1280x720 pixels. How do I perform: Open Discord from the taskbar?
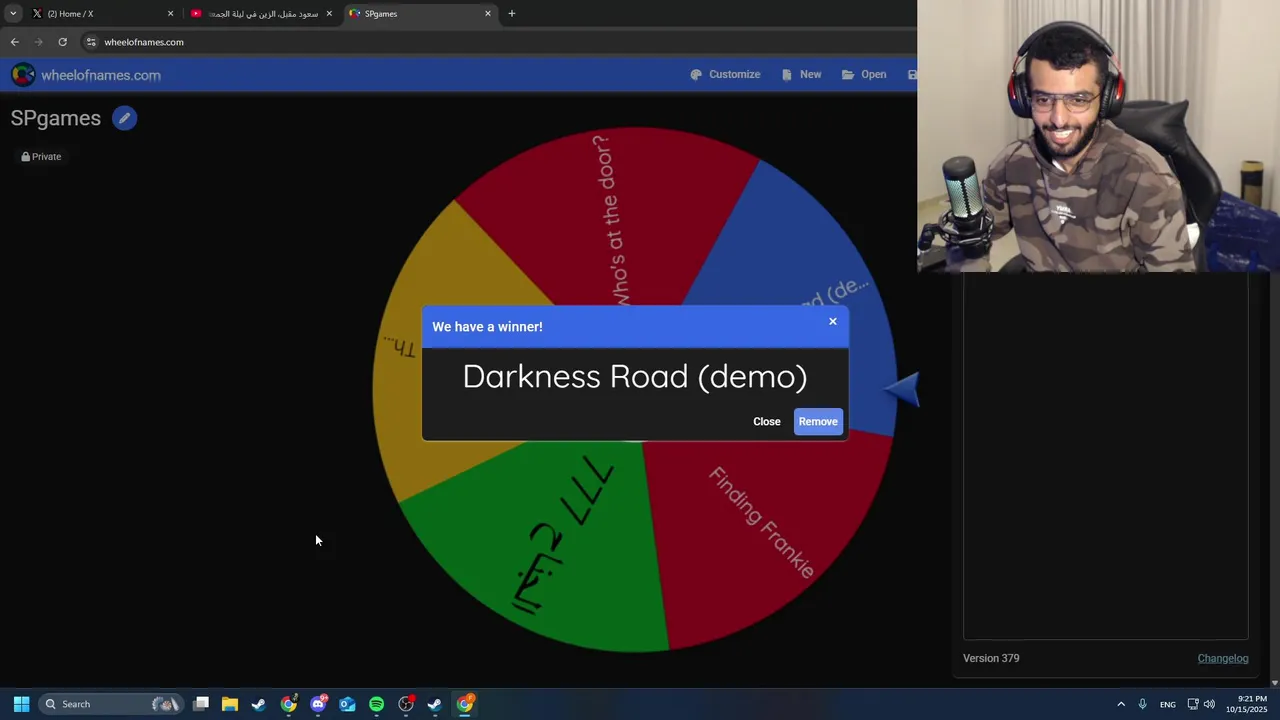coord(318,704)
